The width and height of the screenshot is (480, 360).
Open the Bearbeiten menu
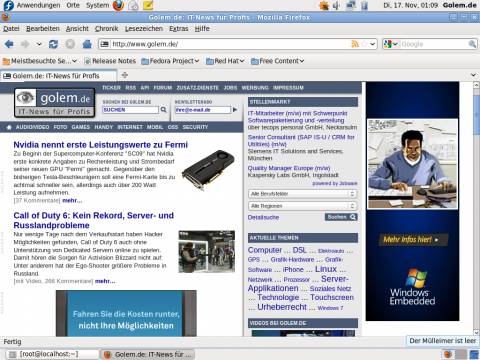click(x=43, y=29)
